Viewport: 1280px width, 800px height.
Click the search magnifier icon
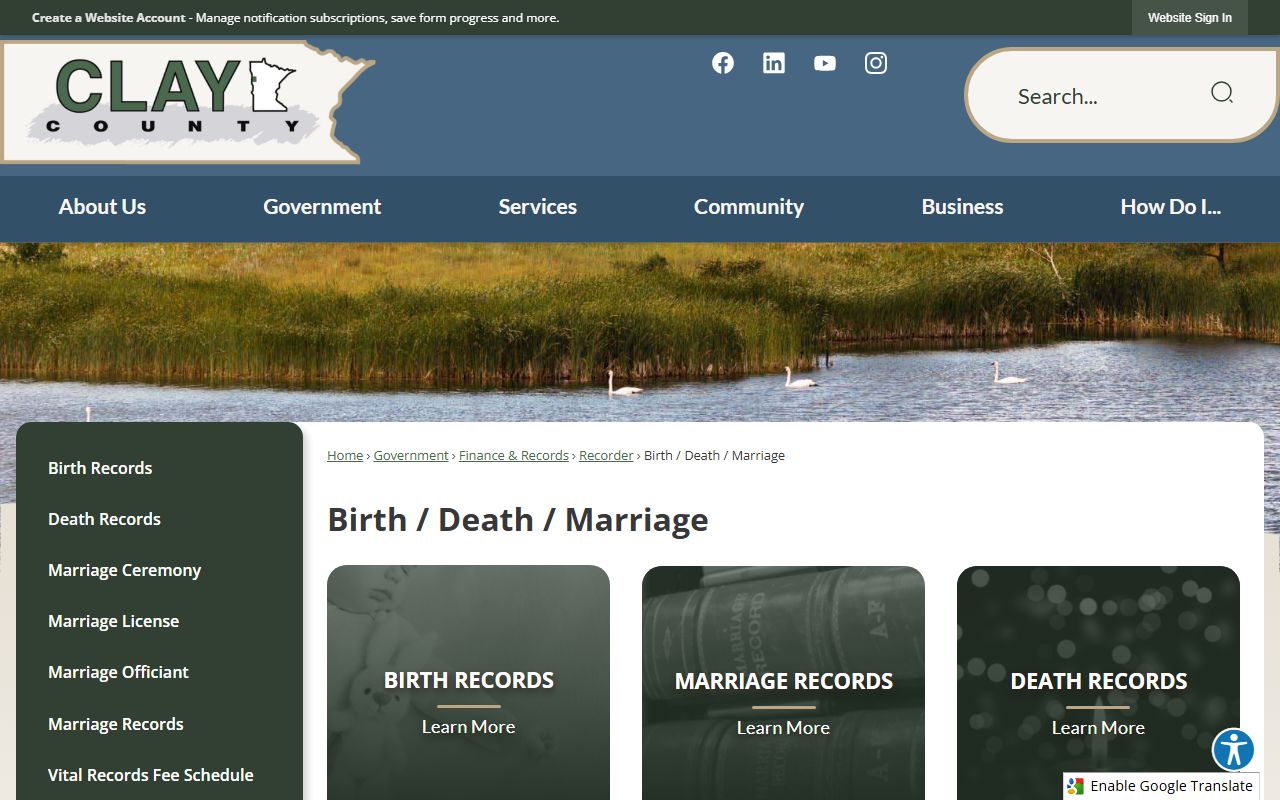point(1222,94)
